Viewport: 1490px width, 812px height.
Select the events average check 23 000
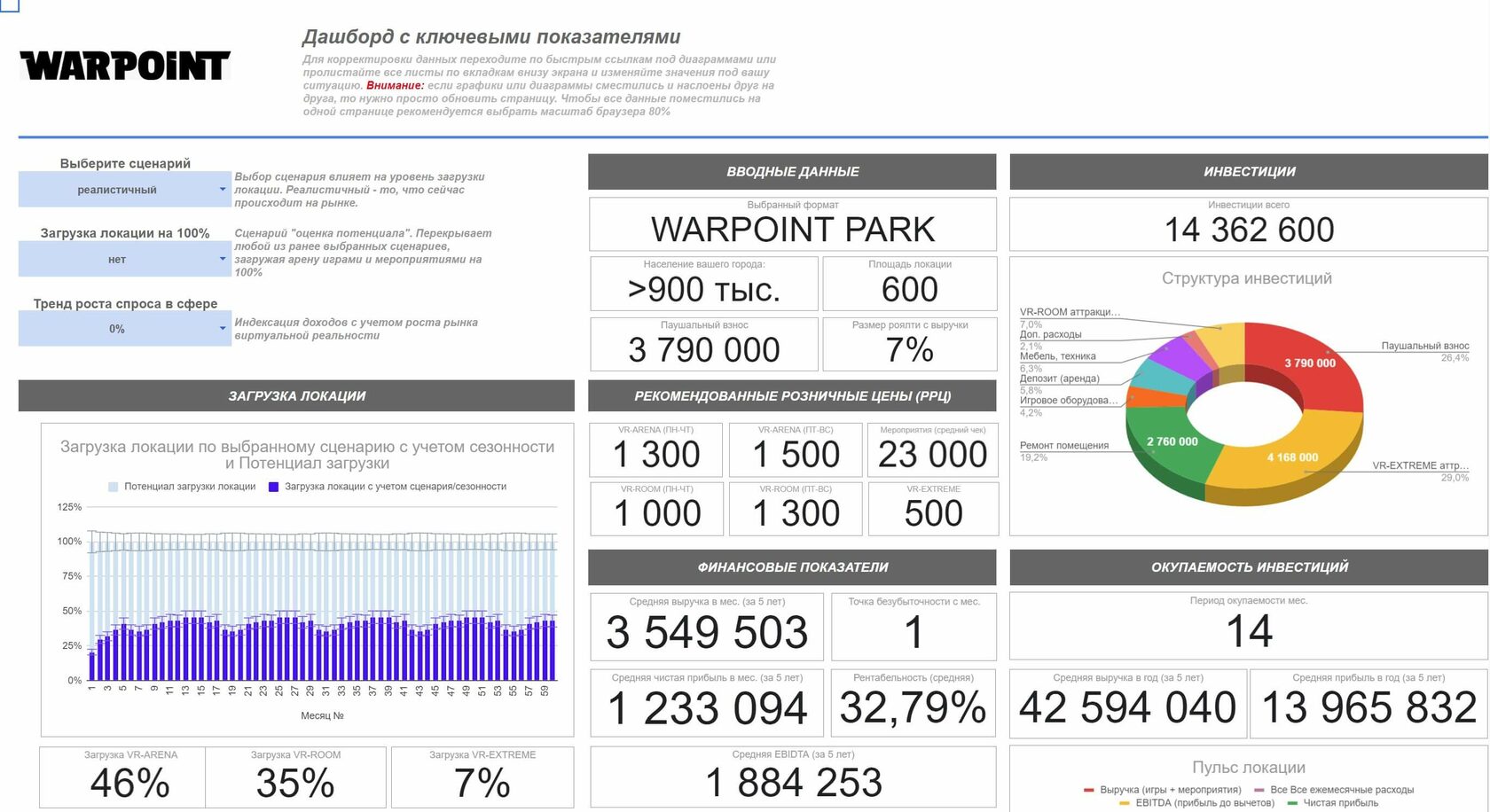[x=933, y=455]
